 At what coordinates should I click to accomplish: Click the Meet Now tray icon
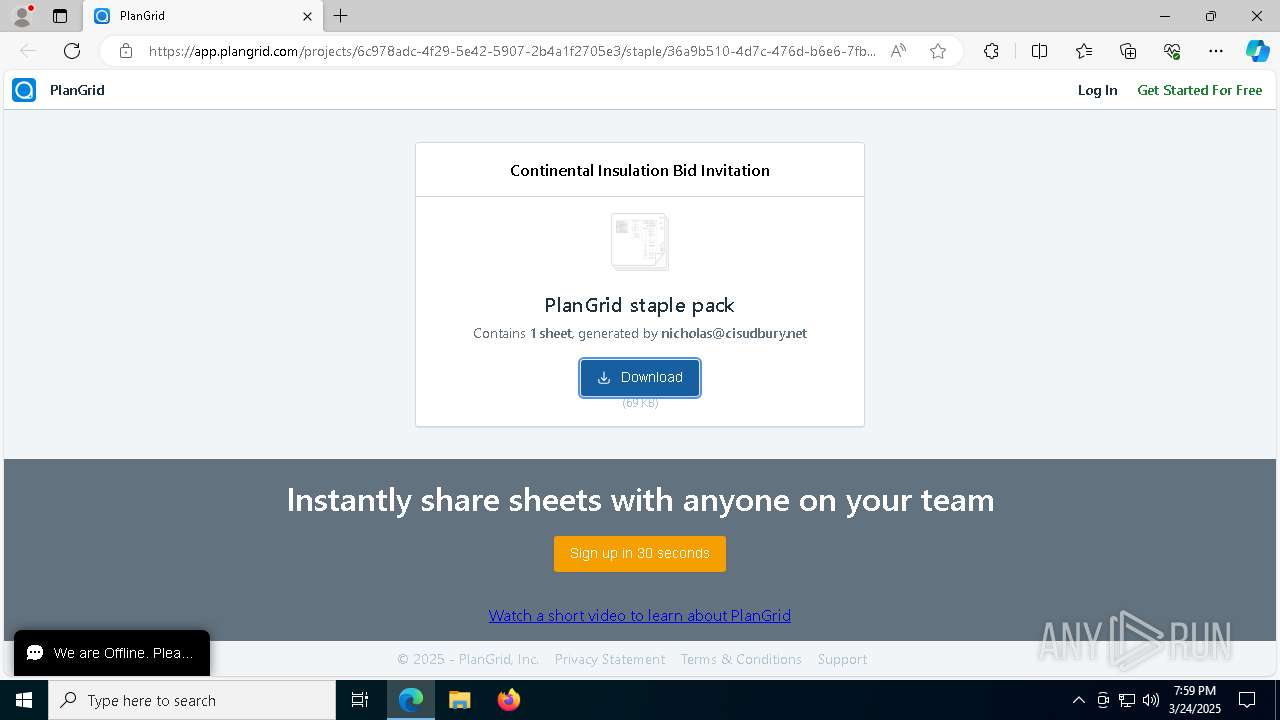[1103, 700]
